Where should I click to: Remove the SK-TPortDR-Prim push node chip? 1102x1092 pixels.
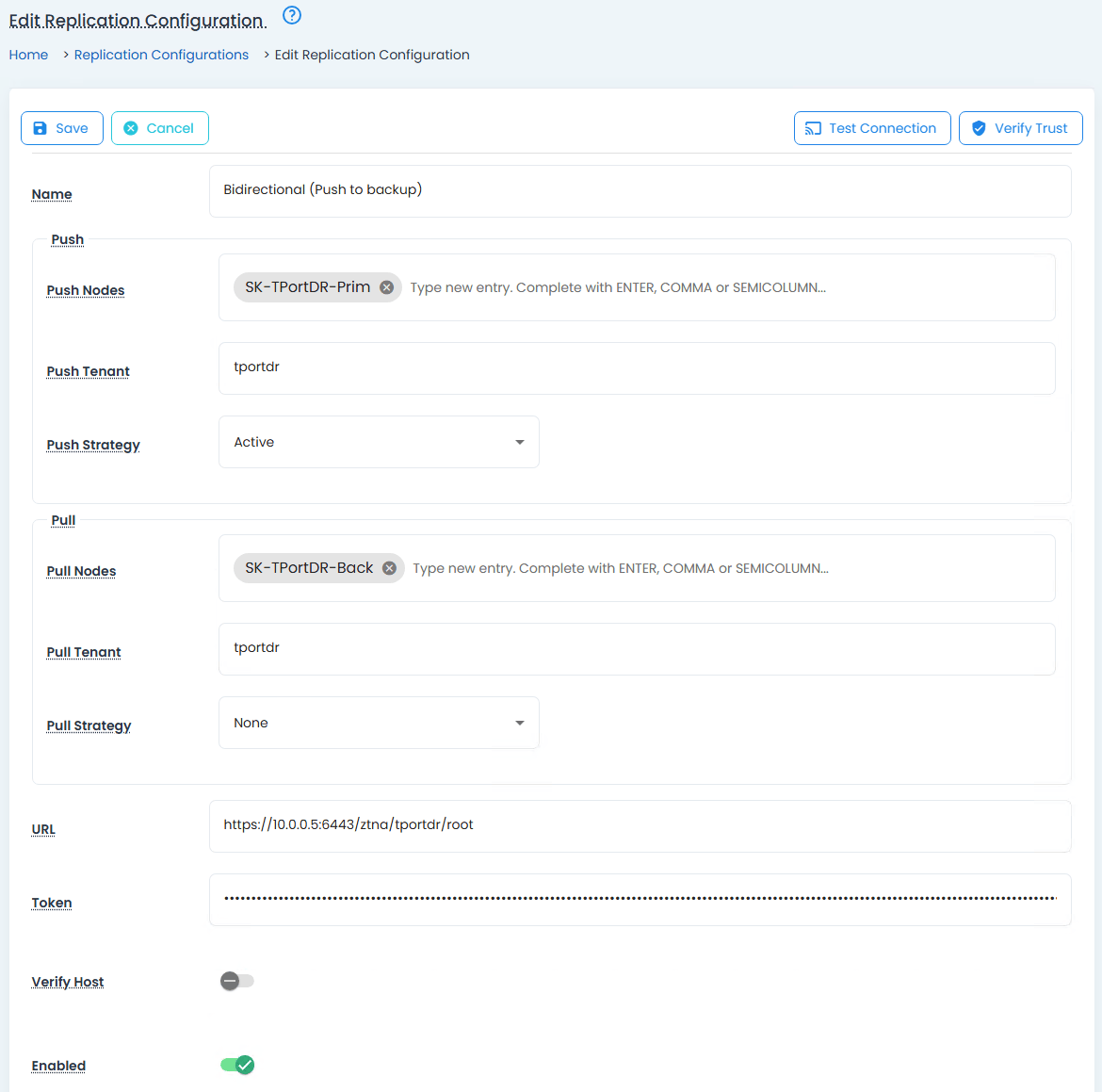pyautogui.click(x=386, y=286)
